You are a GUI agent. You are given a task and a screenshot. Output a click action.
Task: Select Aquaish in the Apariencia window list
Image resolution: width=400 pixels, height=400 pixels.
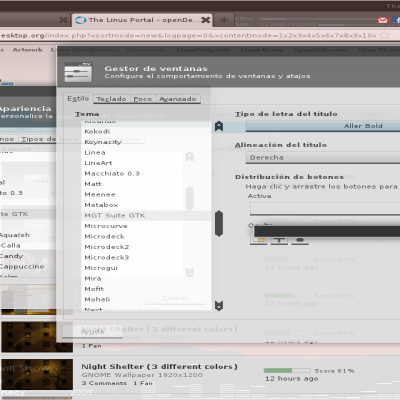pyautogui.click(x=15, y=235)
